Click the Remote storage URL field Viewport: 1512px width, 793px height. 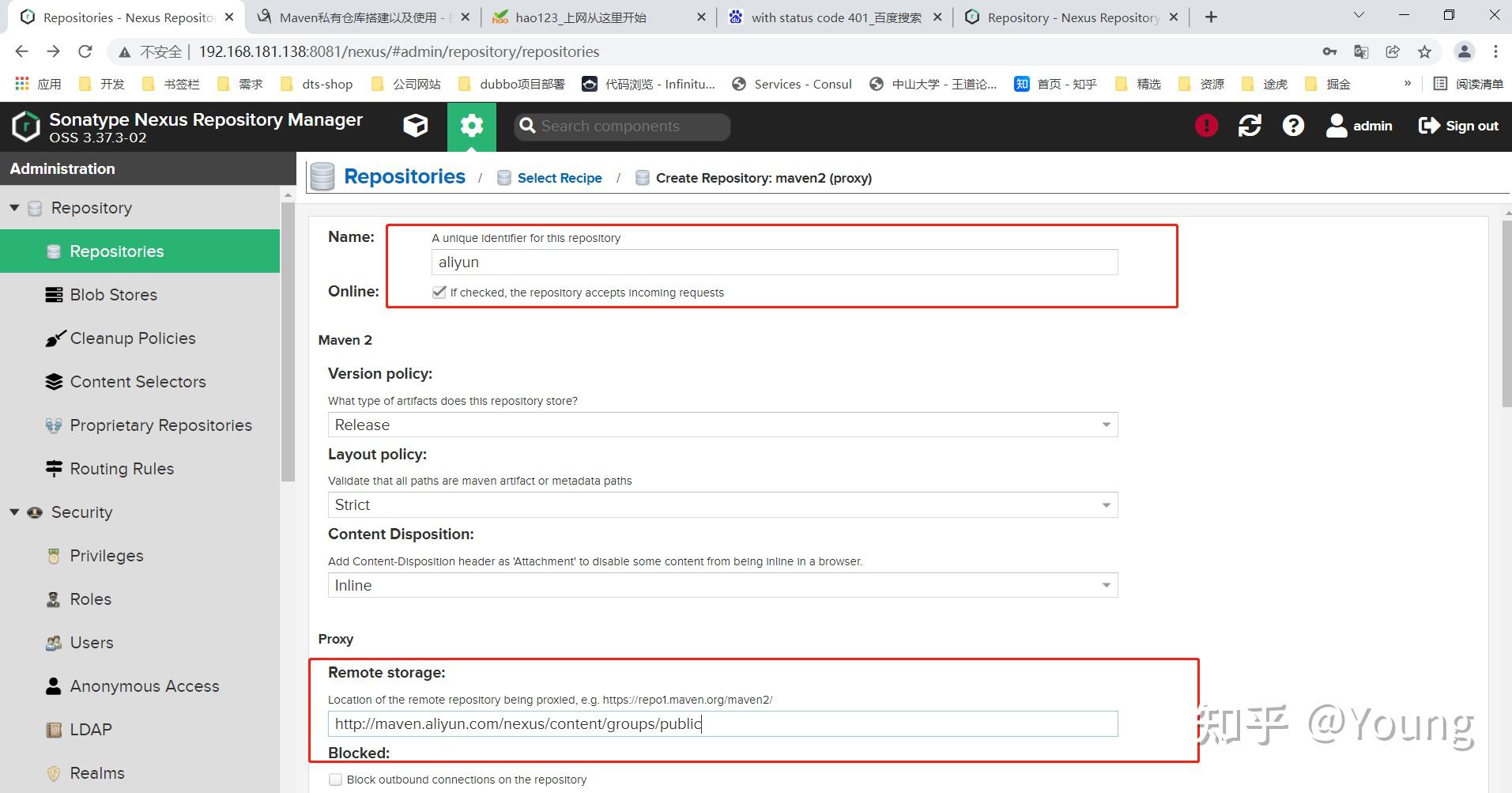point(722,724)
